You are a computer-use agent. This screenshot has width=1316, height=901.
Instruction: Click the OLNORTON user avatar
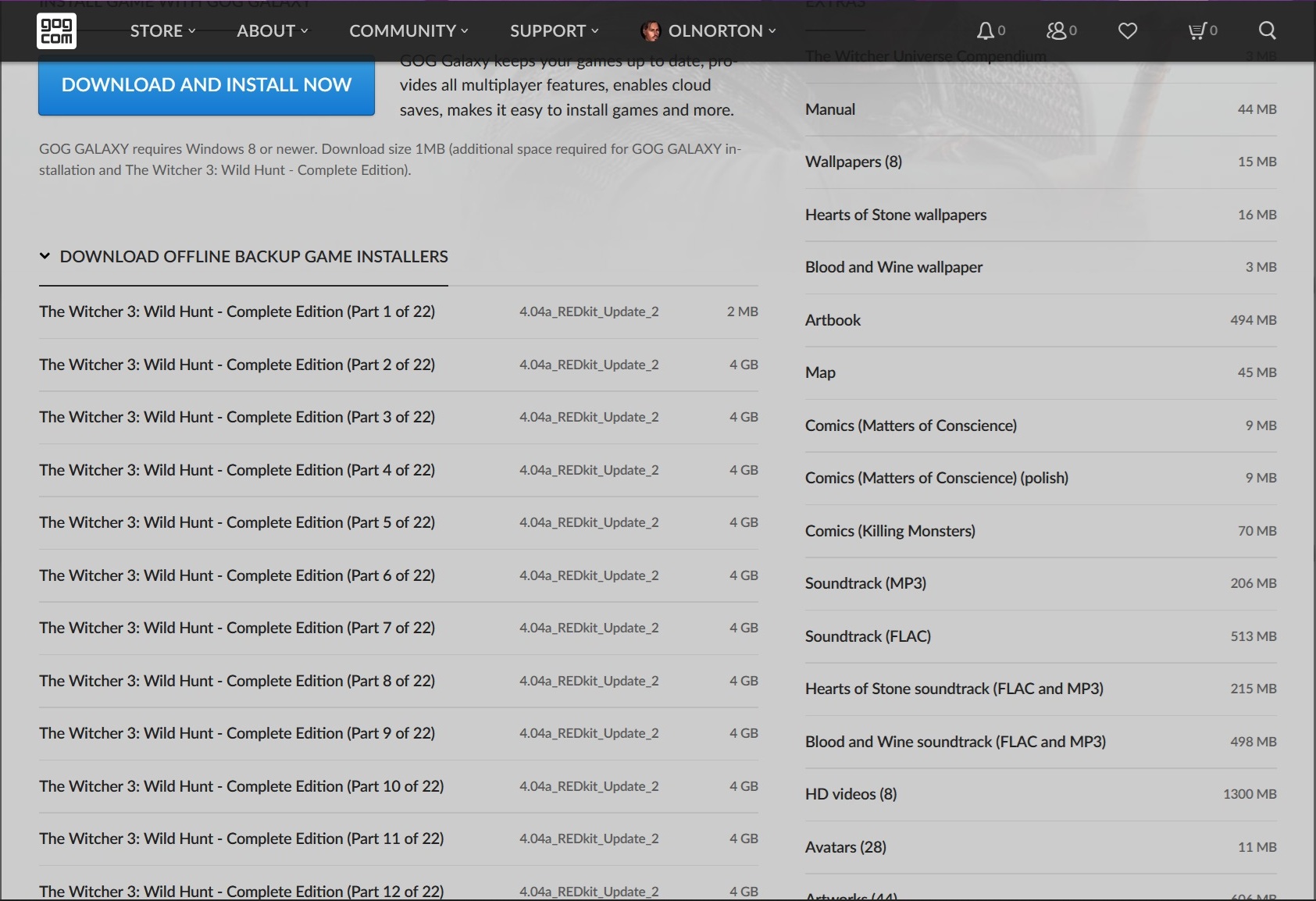pyautogui.click(x=650, y=30)
